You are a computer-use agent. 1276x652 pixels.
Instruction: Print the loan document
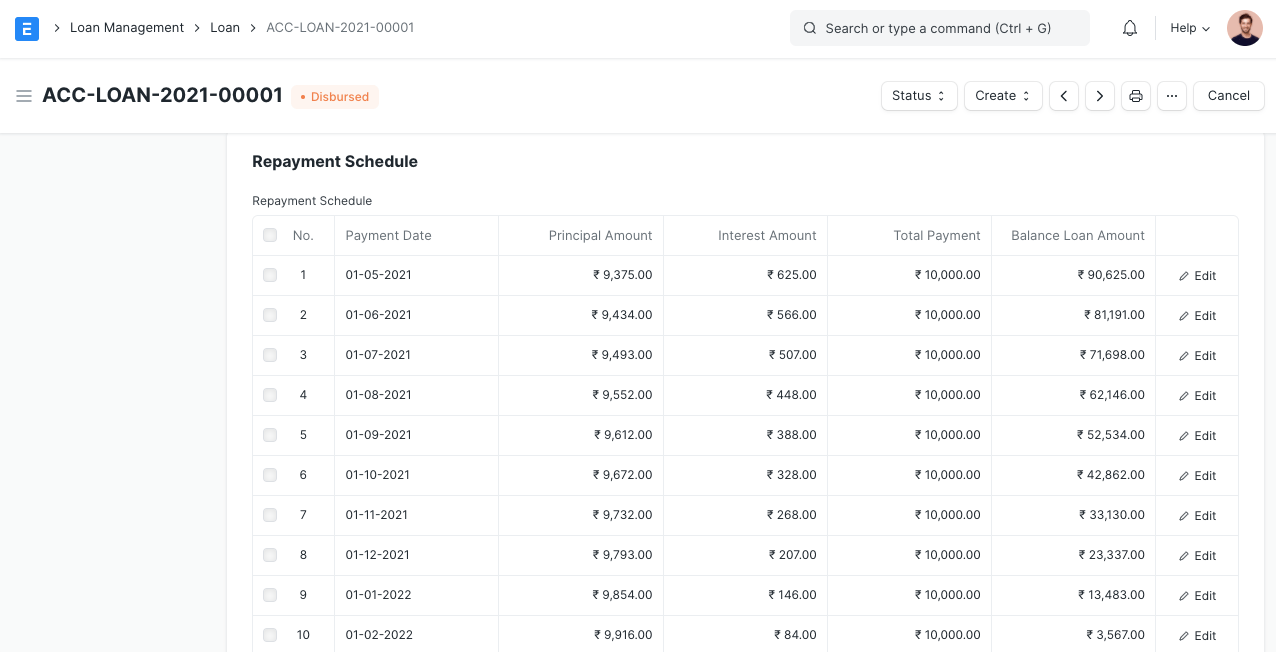point(1136,96)
